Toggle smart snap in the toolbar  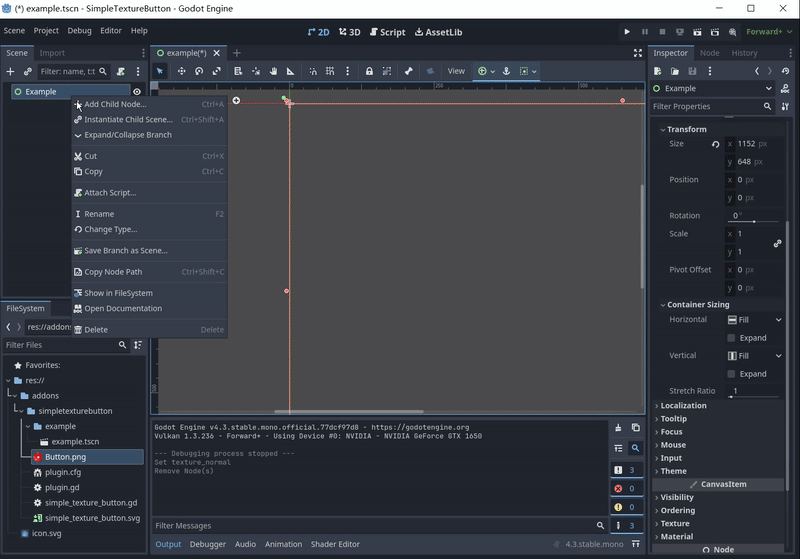(313, 71)
